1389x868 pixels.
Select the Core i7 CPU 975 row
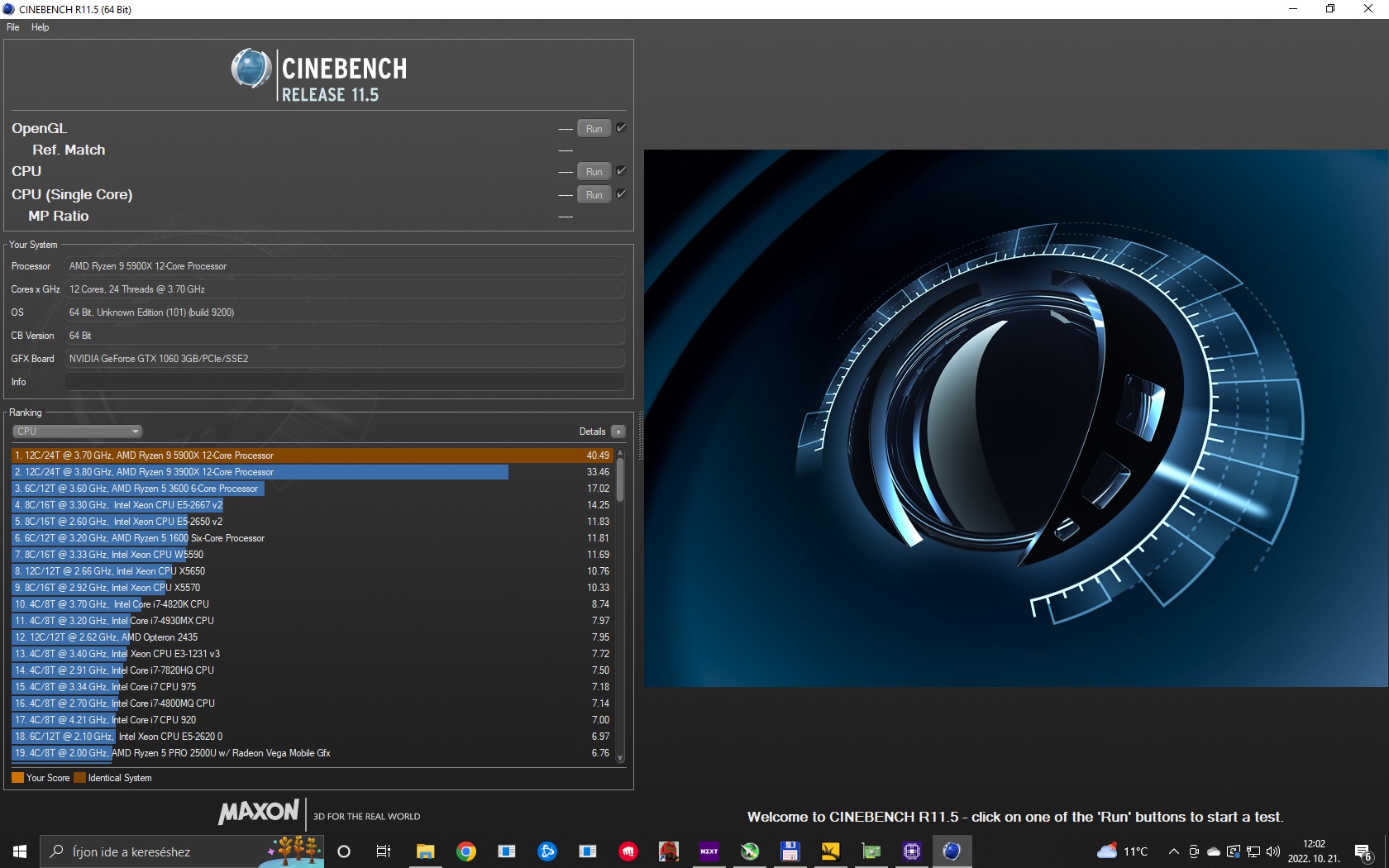[313, 687]
